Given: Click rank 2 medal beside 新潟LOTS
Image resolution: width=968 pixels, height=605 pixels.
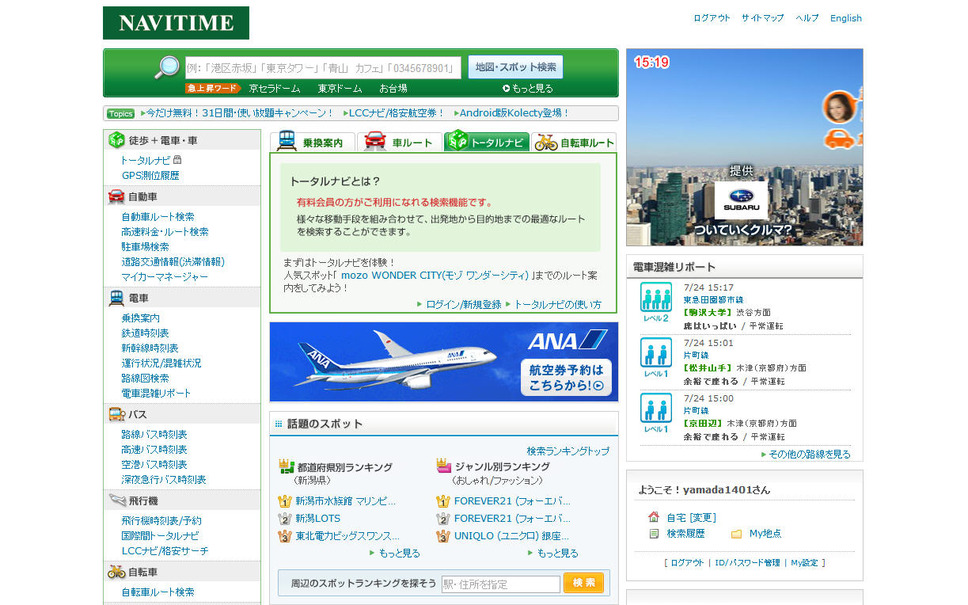Looking at the screenshot, I should tap(285, 519).
